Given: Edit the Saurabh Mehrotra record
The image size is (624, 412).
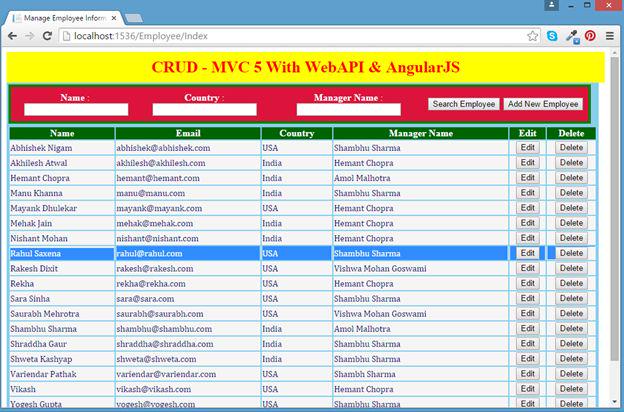Looking at the screenshot, I should click(528, 314).
